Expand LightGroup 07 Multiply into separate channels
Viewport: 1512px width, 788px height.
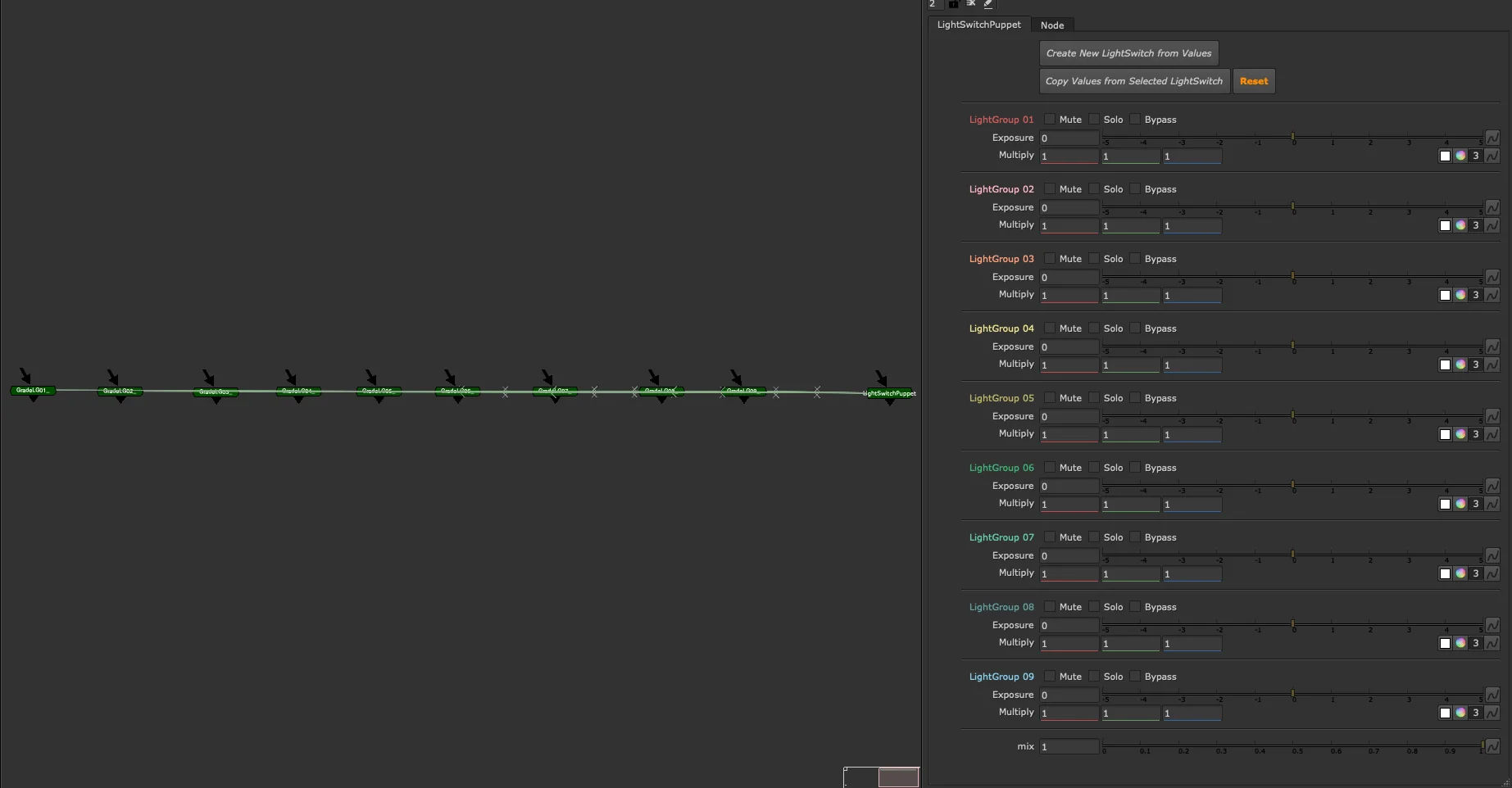[x=1445, y=573]
